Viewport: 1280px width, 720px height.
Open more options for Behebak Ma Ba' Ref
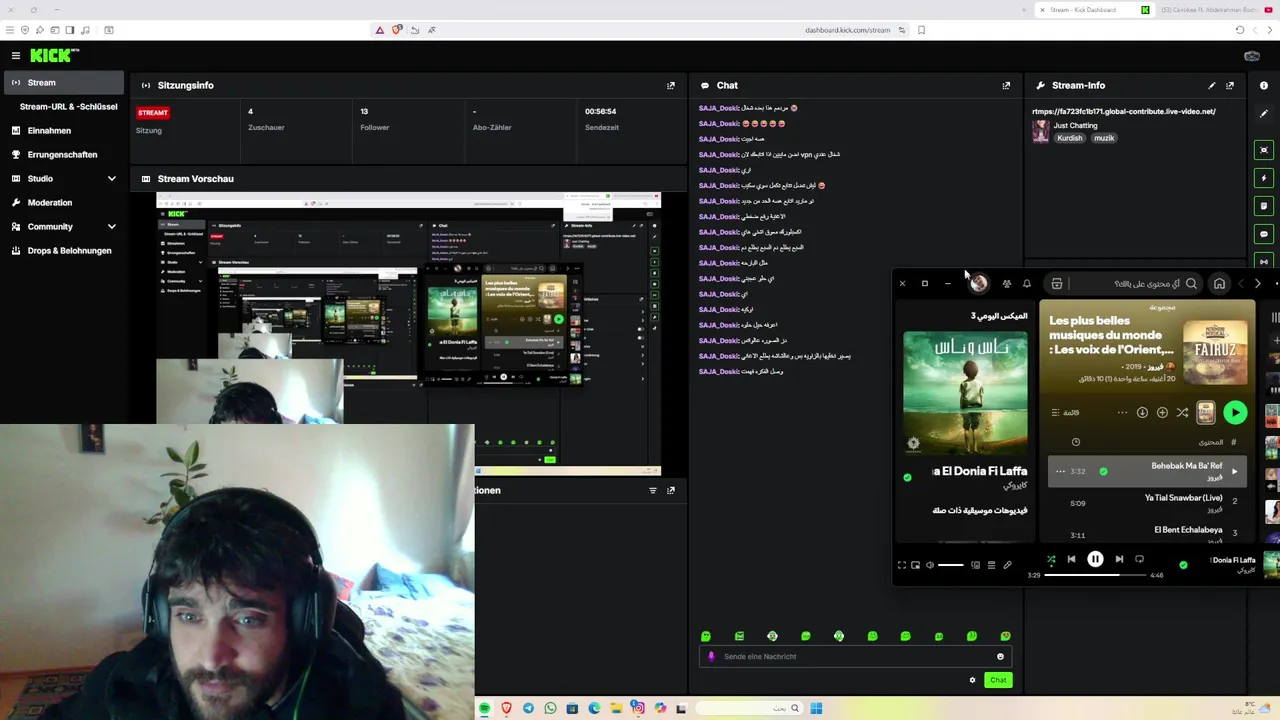pyautogui.click(x=1060, y=471)
